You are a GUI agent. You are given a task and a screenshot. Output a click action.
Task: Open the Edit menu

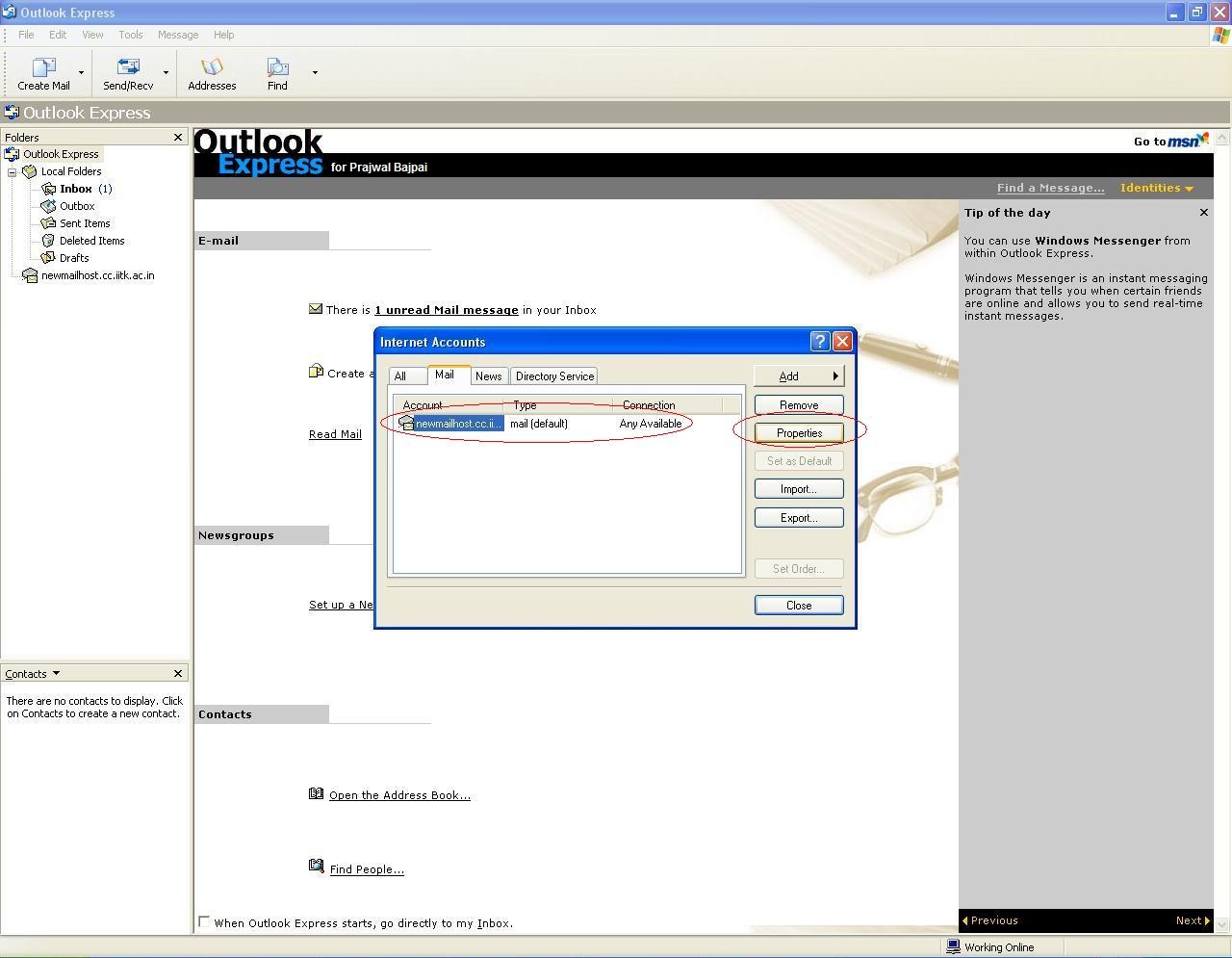click(58, 35)
